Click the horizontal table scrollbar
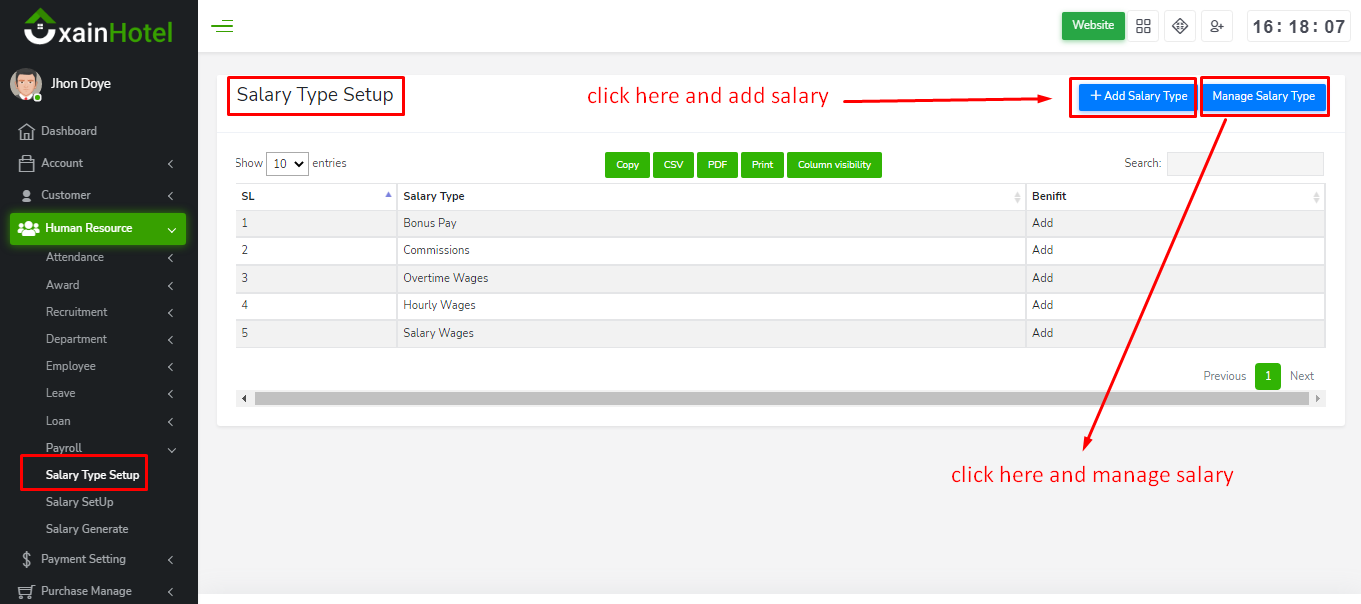The width and height of the screenshot is (1361, 604). (780, 399)
